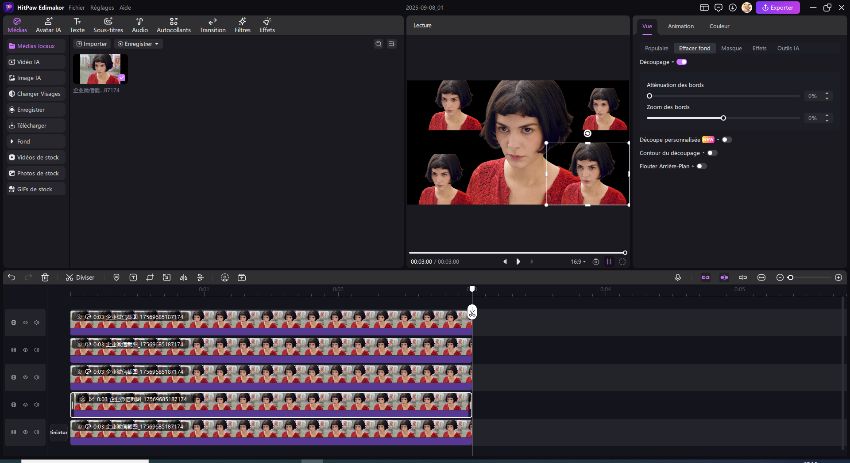Screen dimensions: 850x463
Task: Disable the Découpage toggle
Action: (682, 62)
